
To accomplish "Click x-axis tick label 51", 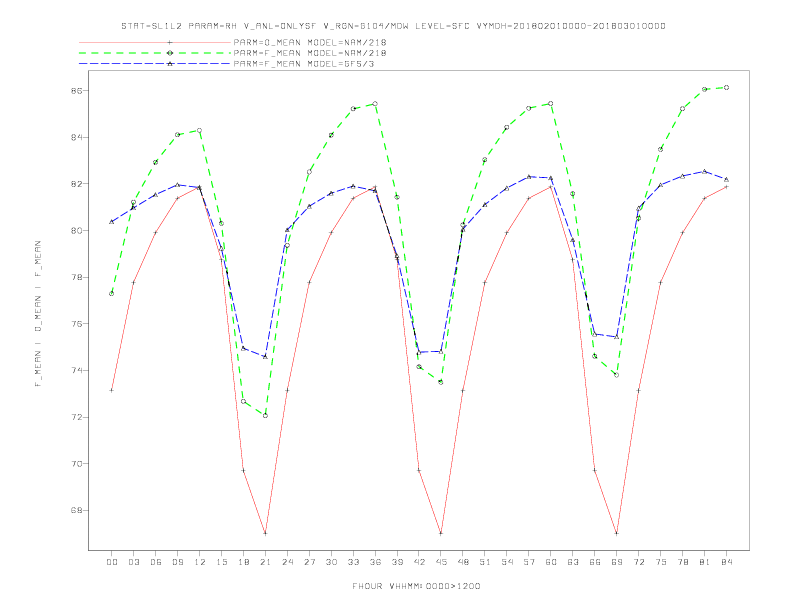I will pyautogui.click(x=485, y=562).
